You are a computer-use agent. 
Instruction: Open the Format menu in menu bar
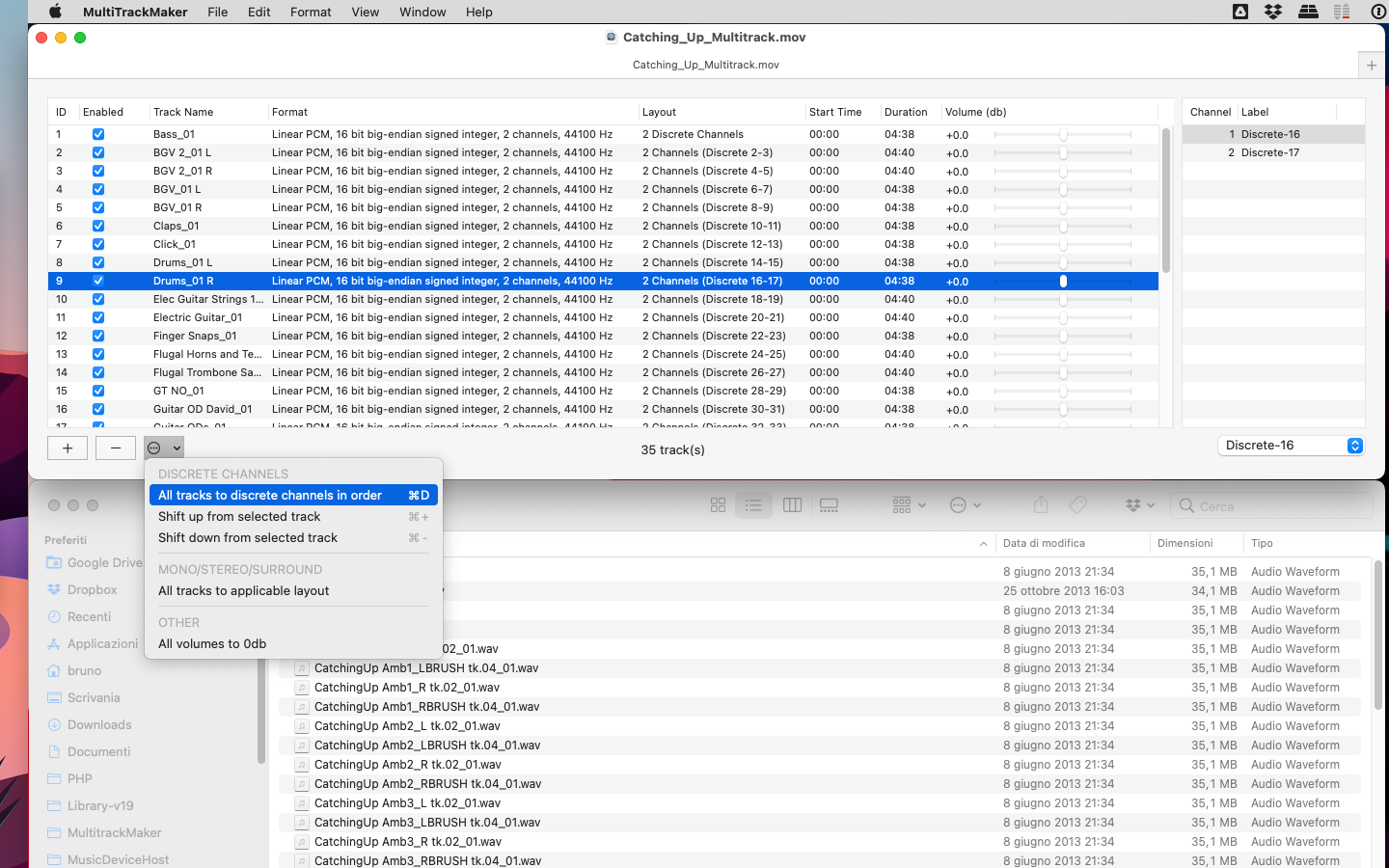311,12
